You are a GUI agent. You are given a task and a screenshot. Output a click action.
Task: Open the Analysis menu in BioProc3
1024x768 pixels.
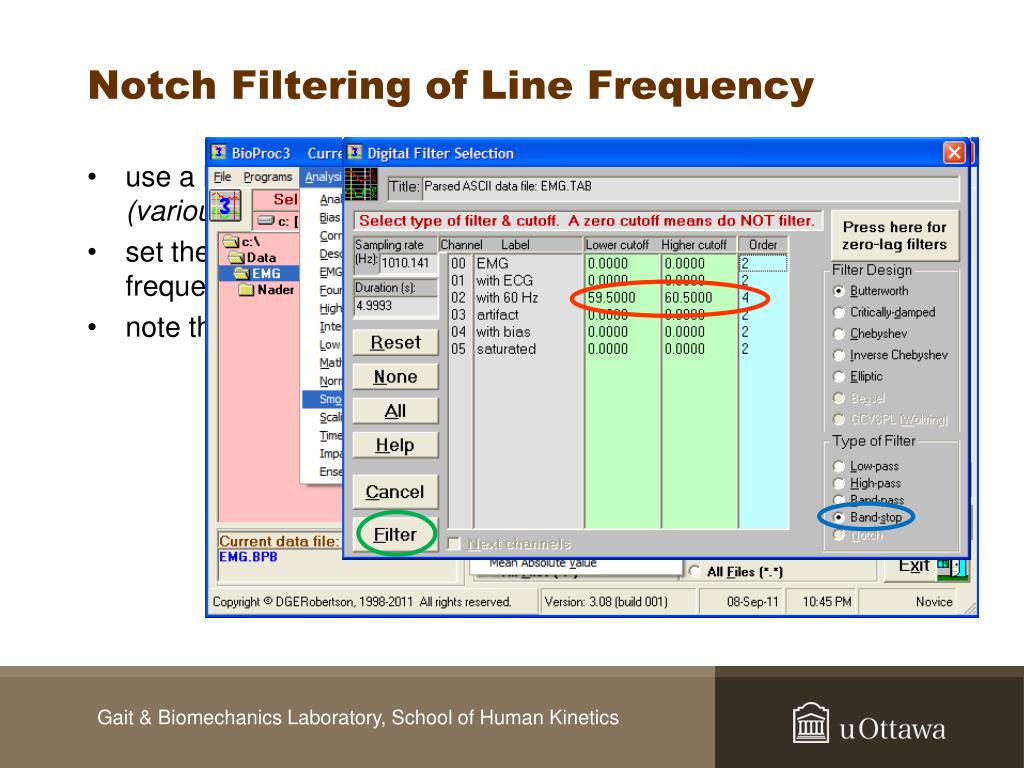323,177
